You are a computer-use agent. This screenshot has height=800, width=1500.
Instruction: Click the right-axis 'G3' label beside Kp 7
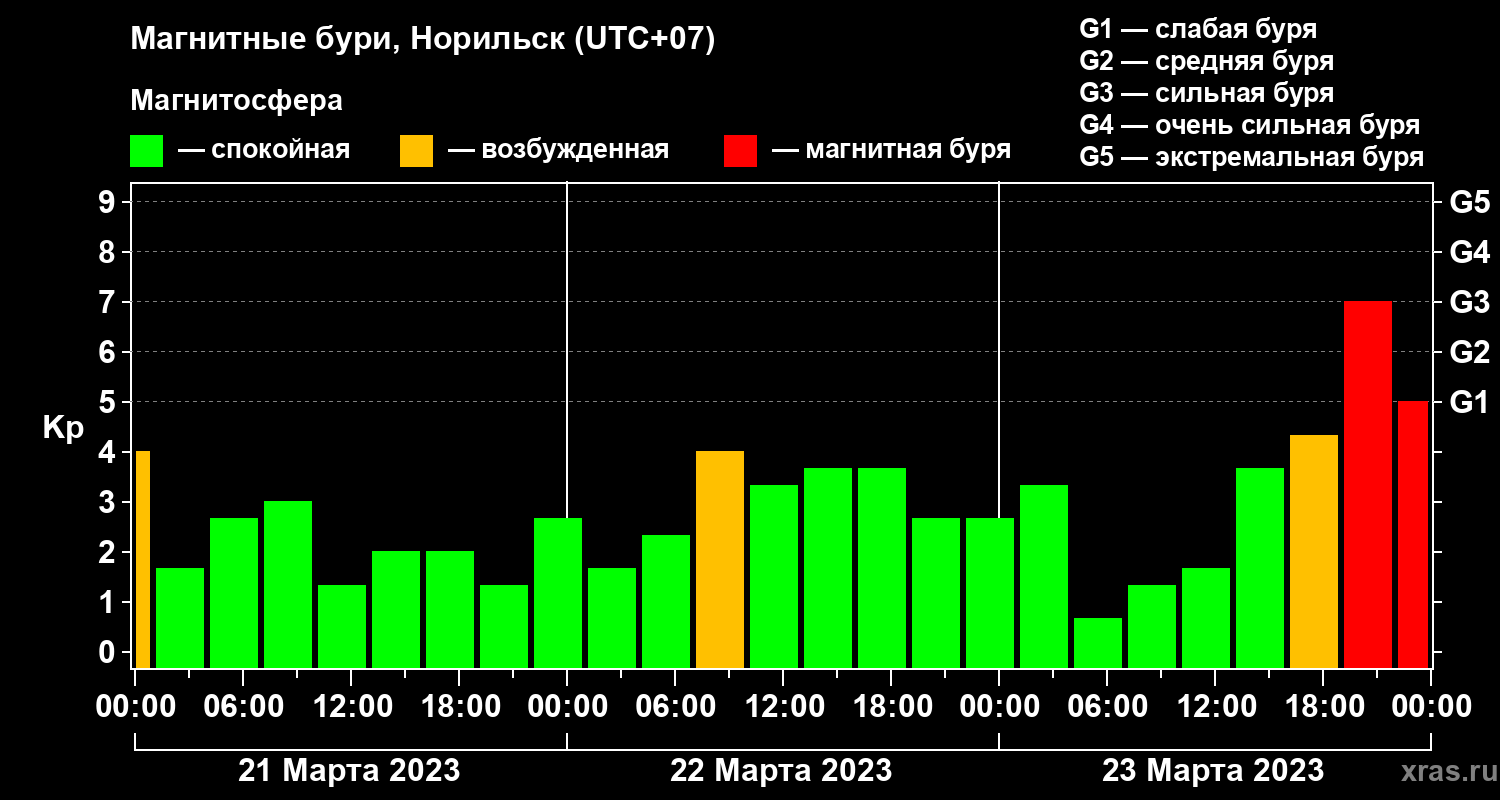point(1470,302)
